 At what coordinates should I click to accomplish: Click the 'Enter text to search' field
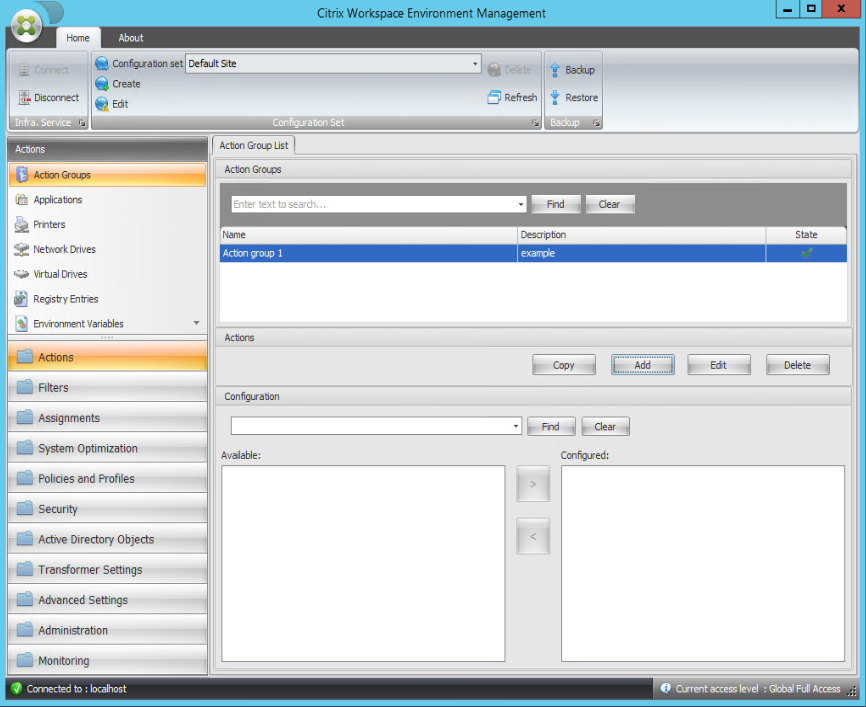pos(372,205)
